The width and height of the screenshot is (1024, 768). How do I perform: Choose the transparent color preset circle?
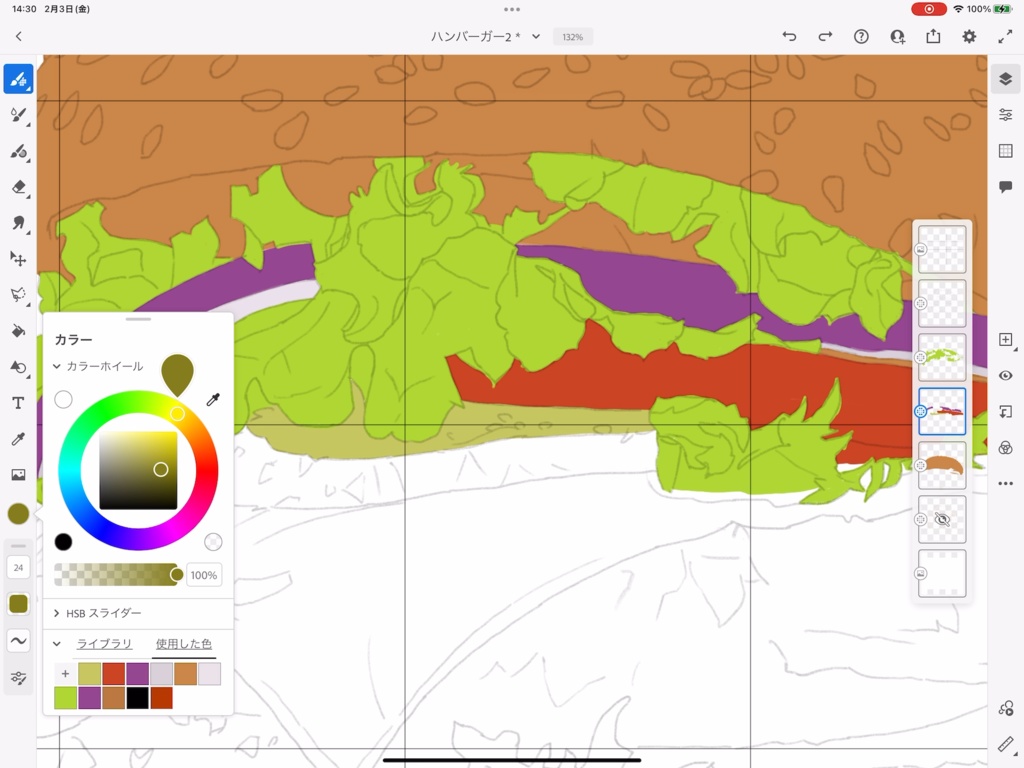[213, 542]
